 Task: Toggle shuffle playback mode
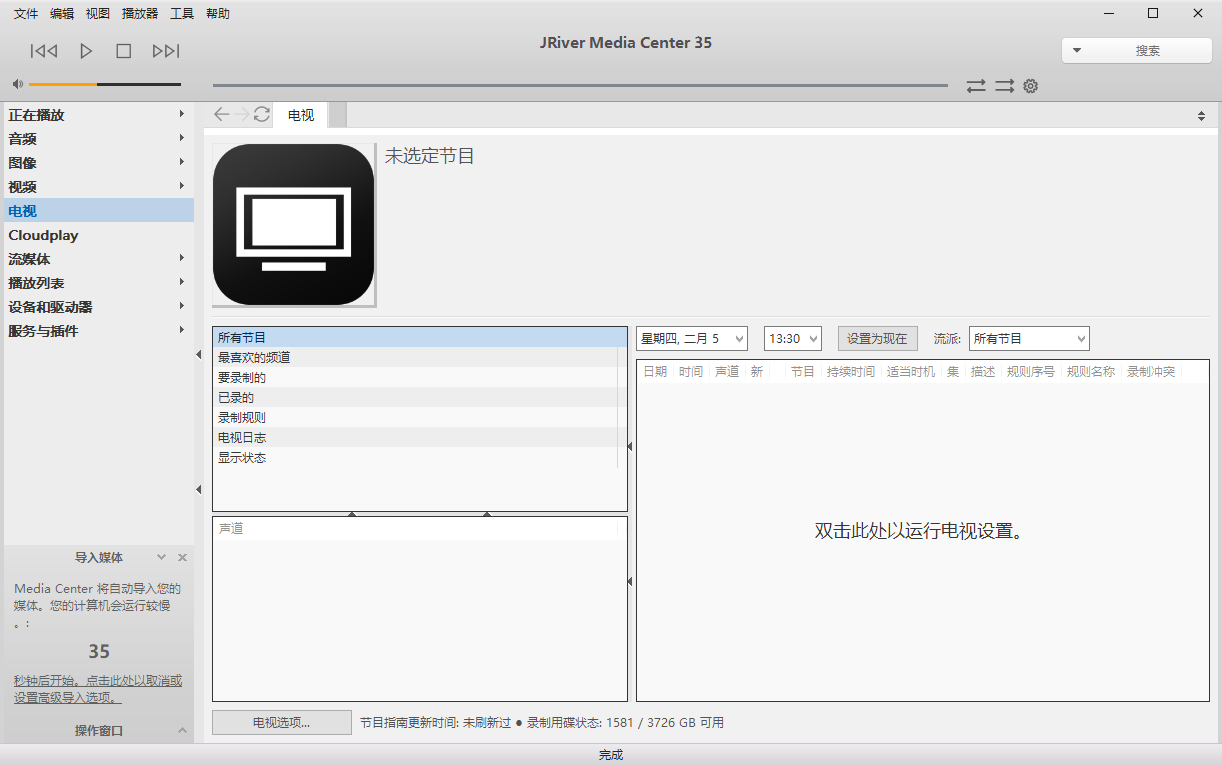pyautogui.click(x=976, y=86)
